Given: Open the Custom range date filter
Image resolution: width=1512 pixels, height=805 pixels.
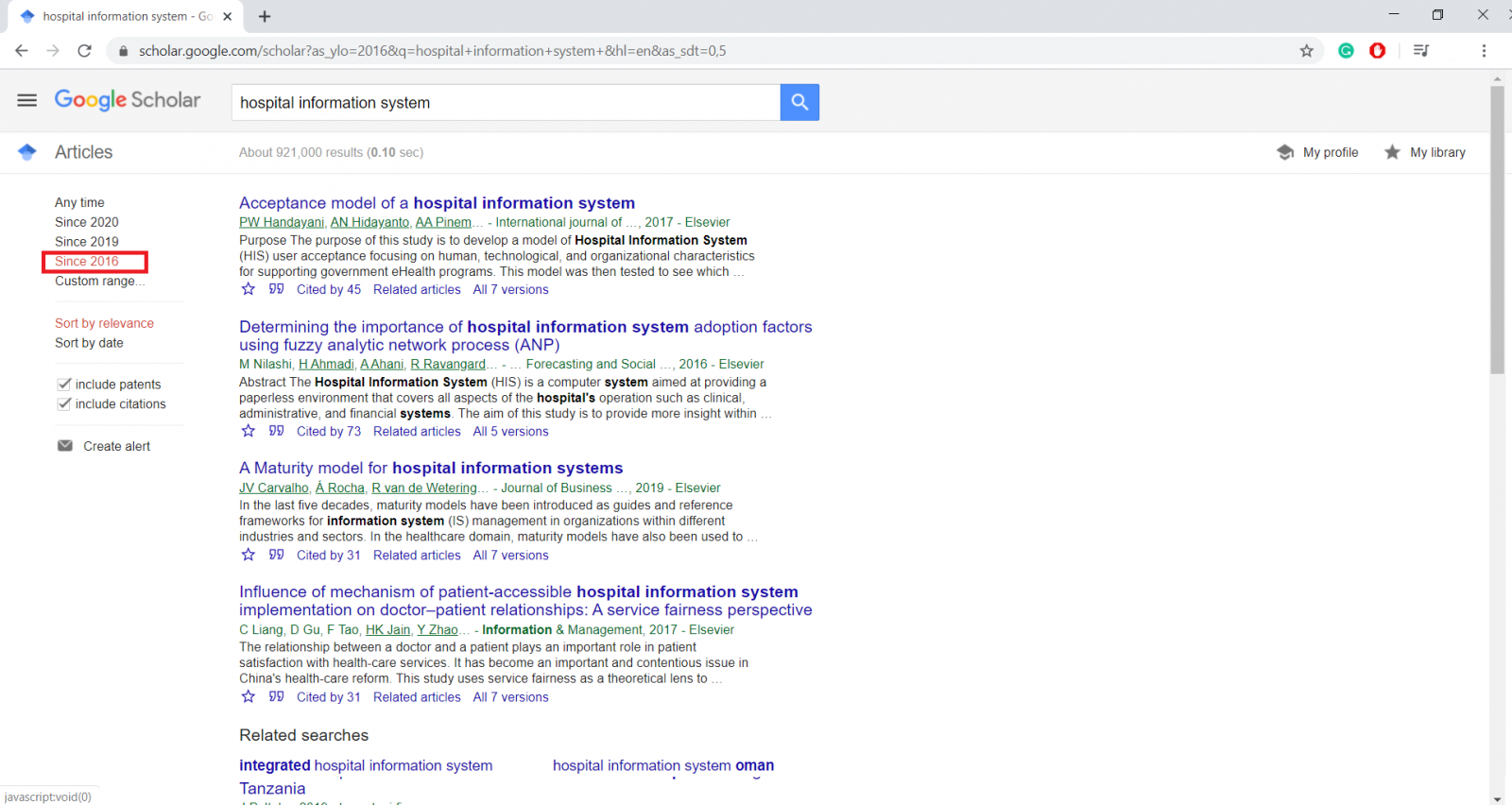Looking at the screenshot, I should click(x=98, y=281).
